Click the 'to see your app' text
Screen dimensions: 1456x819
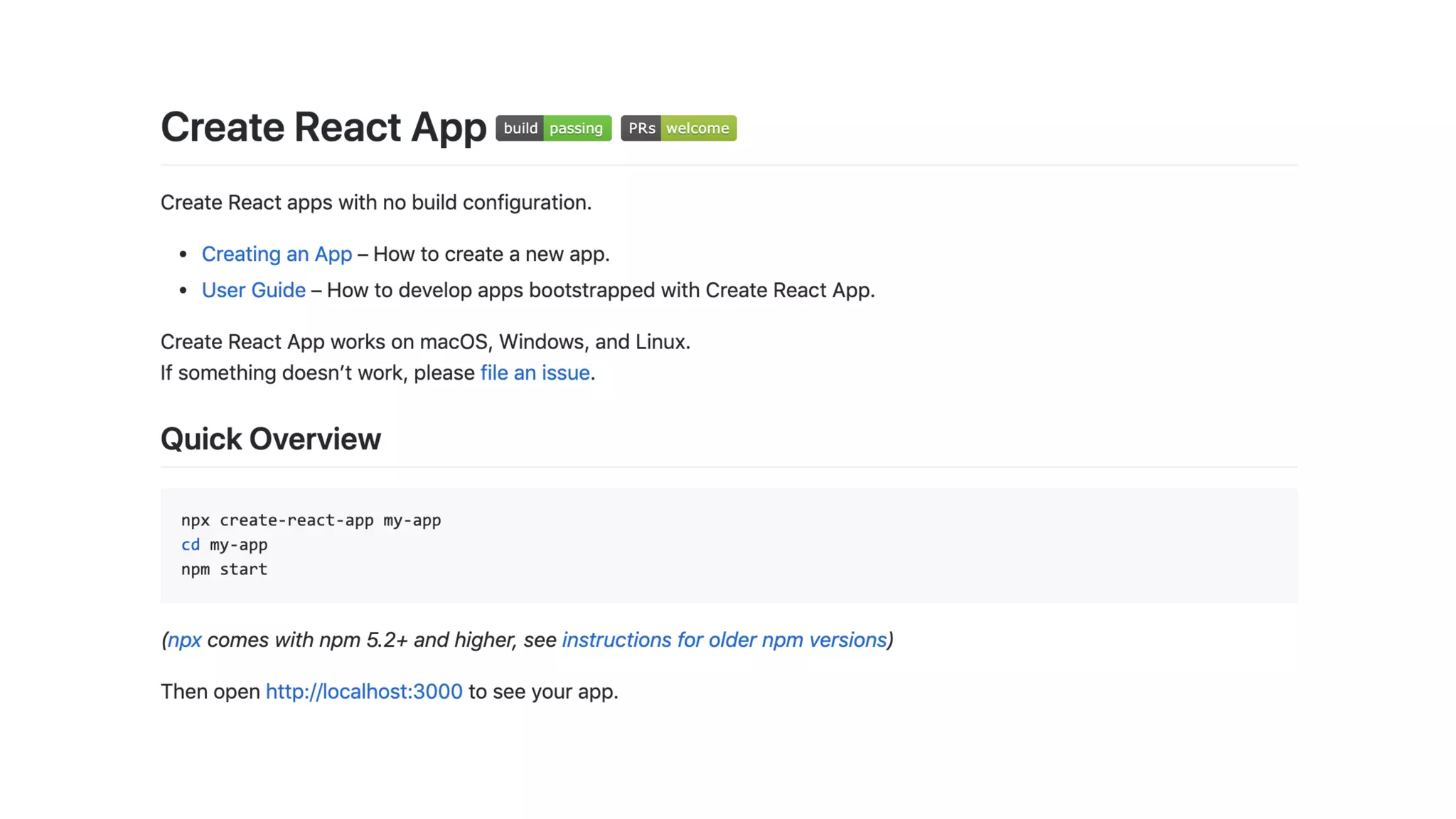543,691
